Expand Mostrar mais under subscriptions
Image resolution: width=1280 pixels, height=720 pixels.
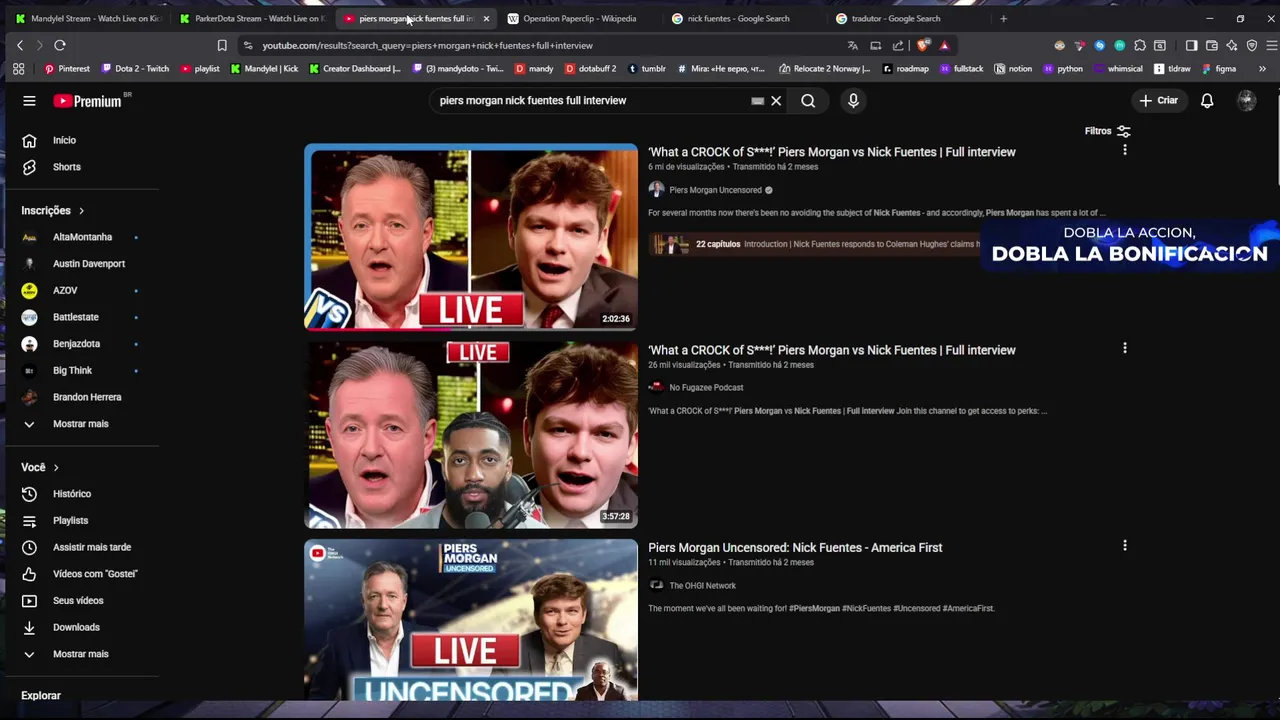coord(80,424)
